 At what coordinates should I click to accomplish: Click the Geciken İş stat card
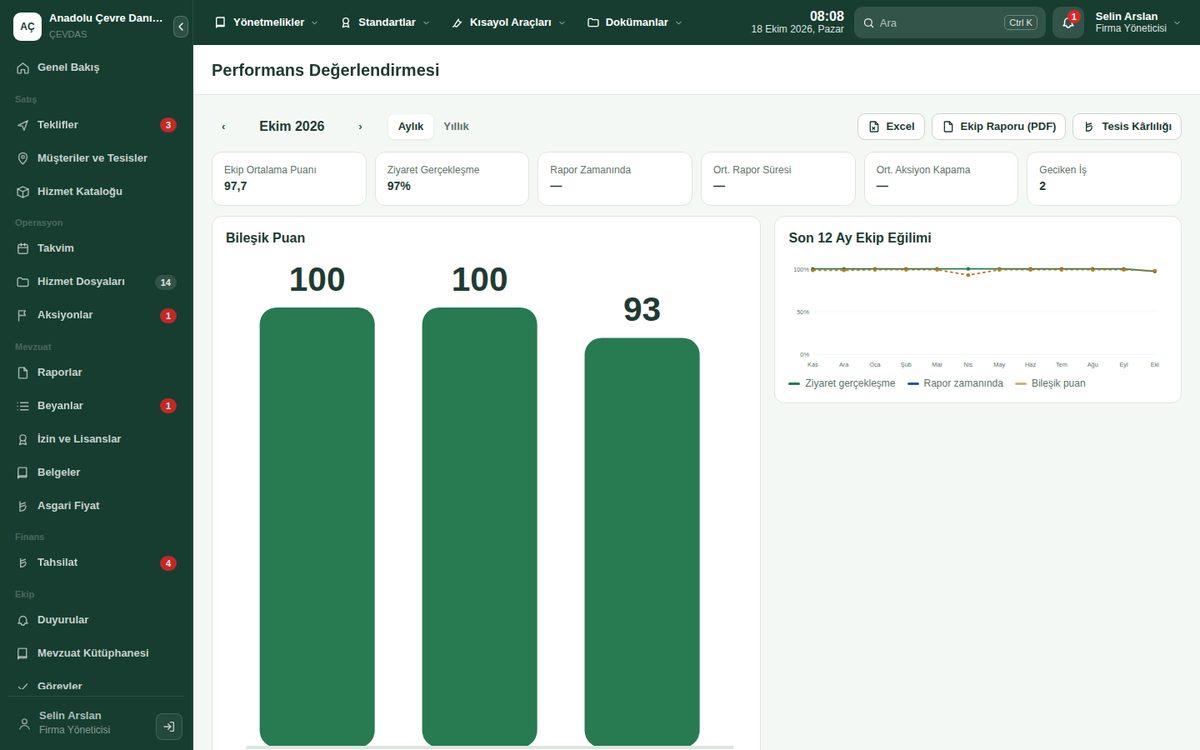coord(1103,179)
